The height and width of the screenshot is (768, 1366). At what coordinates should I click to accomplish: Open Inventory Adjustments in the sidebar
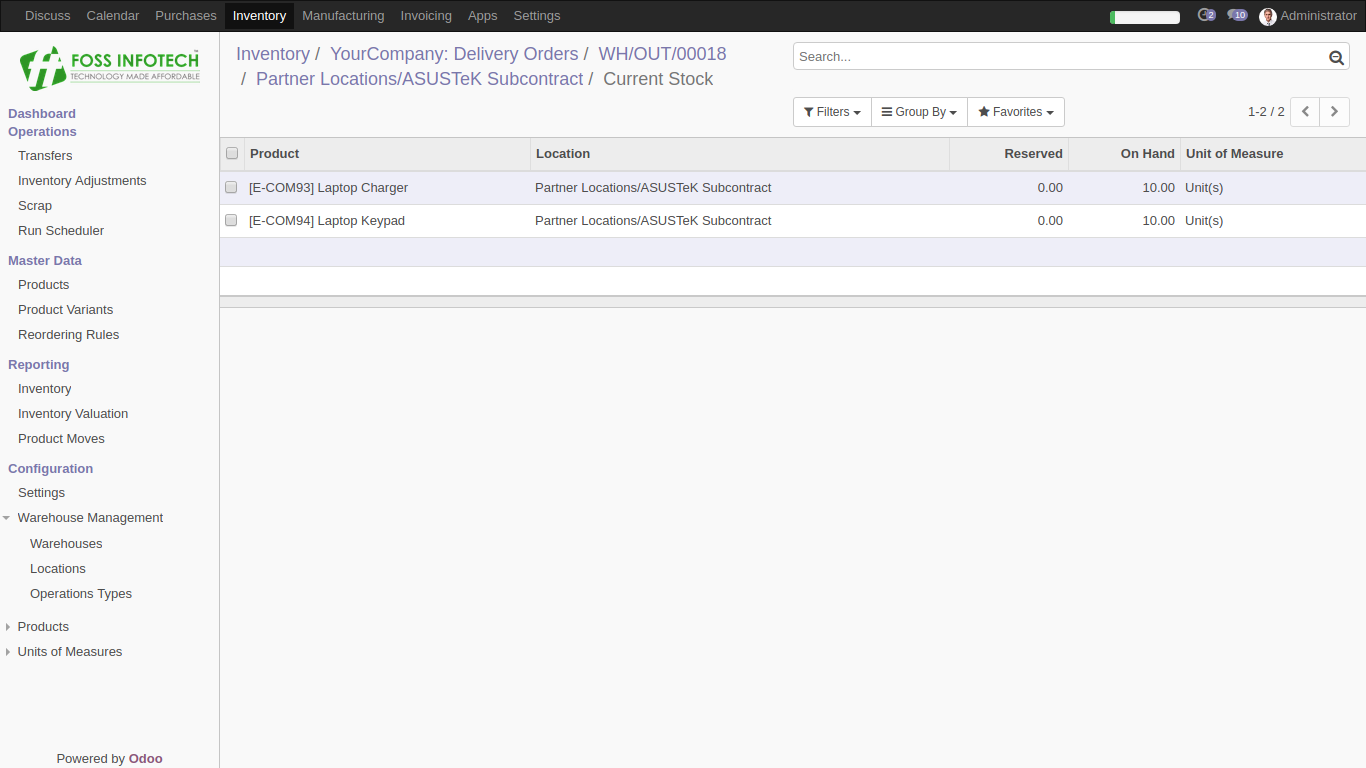tap(82, 181)
